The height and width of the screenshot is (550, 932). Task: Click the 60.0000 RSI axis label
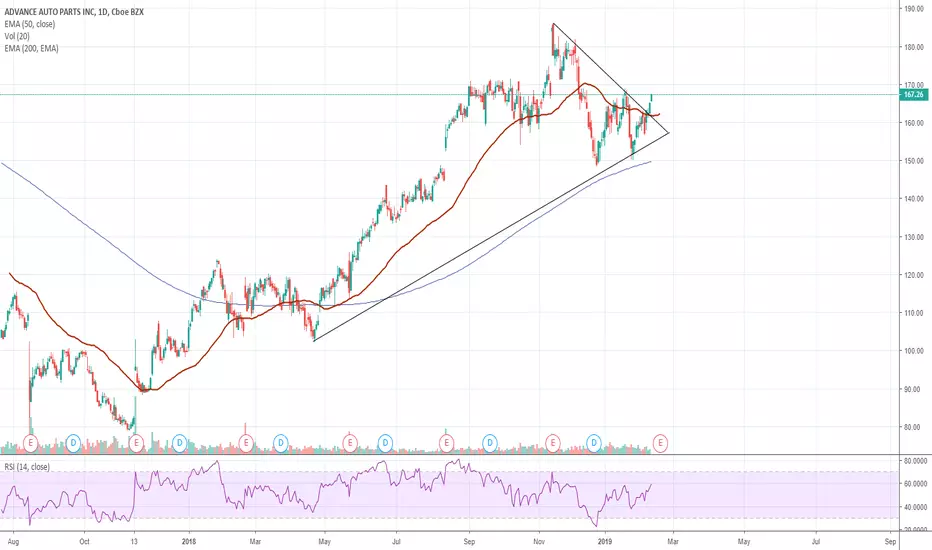[916, 484]
